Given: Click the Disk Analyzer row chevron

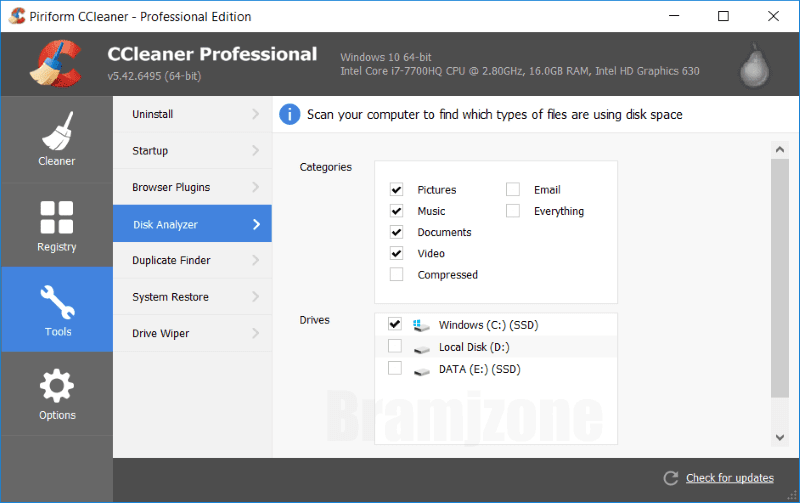Looking at the screenshot, I should 256,224.
